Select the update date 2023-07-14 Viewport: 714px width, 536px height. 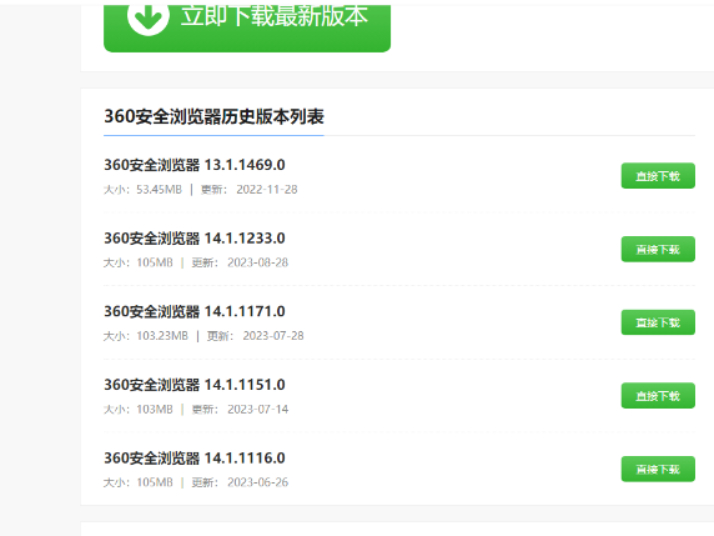(258, 409)
